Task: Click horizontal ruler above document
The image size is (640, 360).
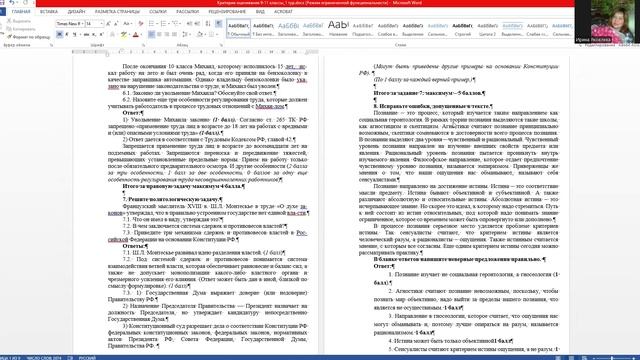Action: (x=195, y=52)
